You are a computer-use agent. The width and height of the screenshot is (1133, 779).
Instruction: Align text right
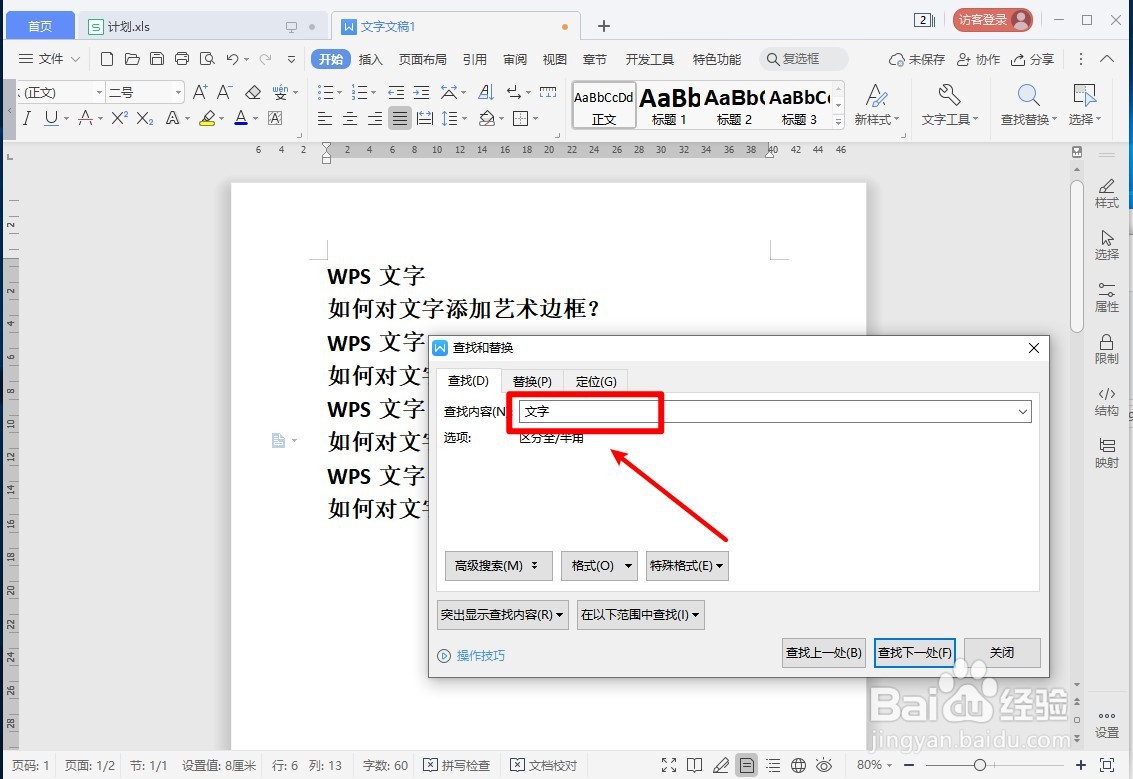tap(374, 119)
